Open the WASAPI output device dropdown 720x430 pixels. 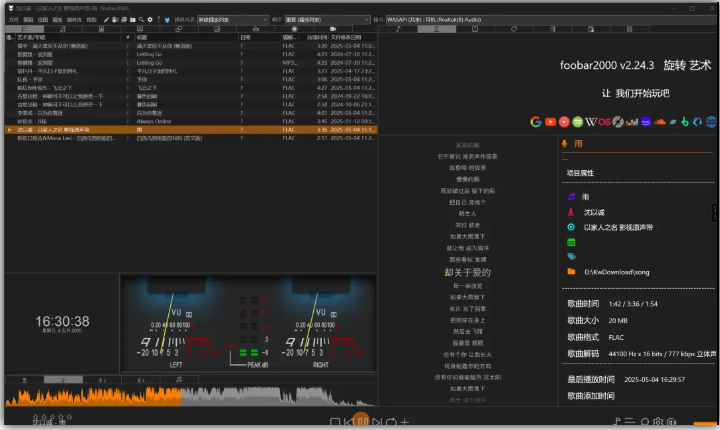(x=551, y=20)
